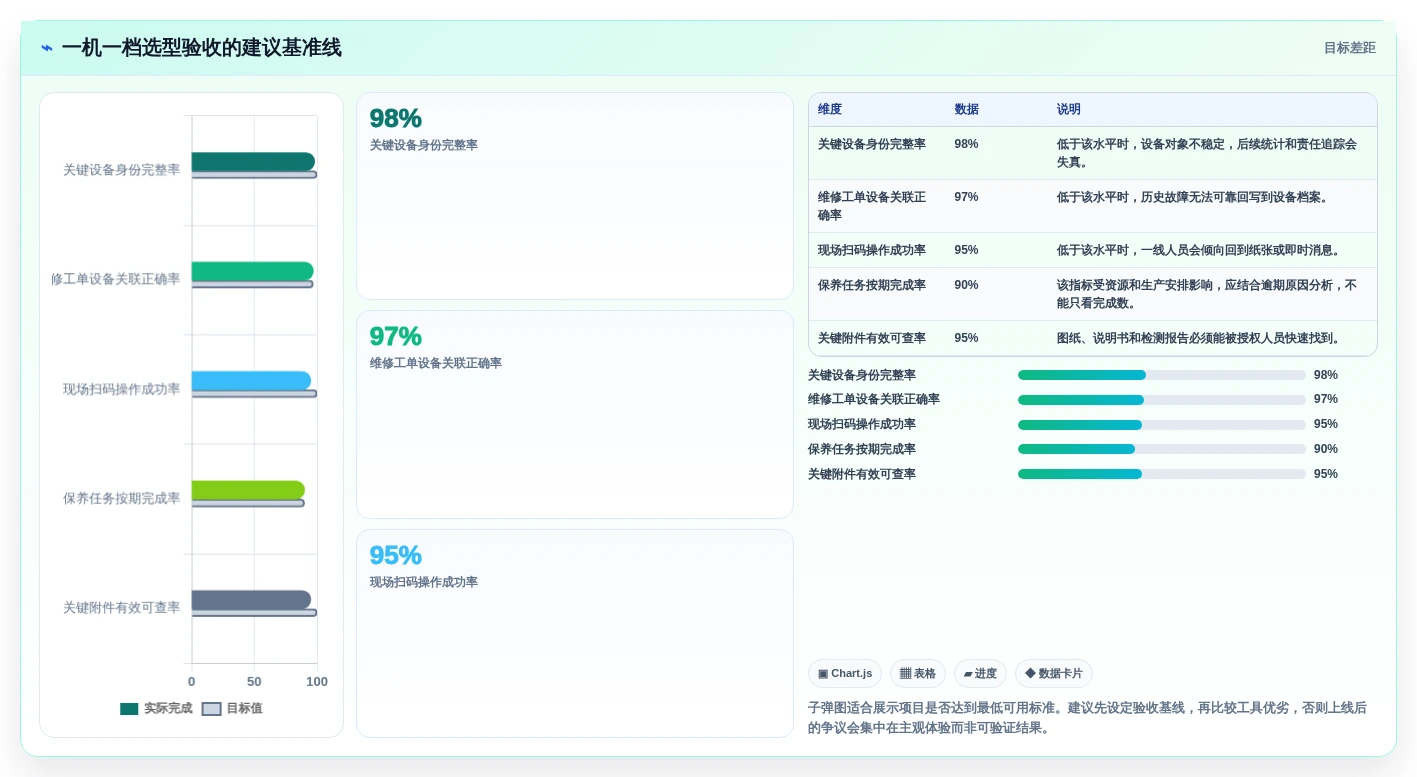This screenshot has width=1417, height=777.
Task: Open the 98% 关键设备身份完整率 card
Action: click(575, 196)
